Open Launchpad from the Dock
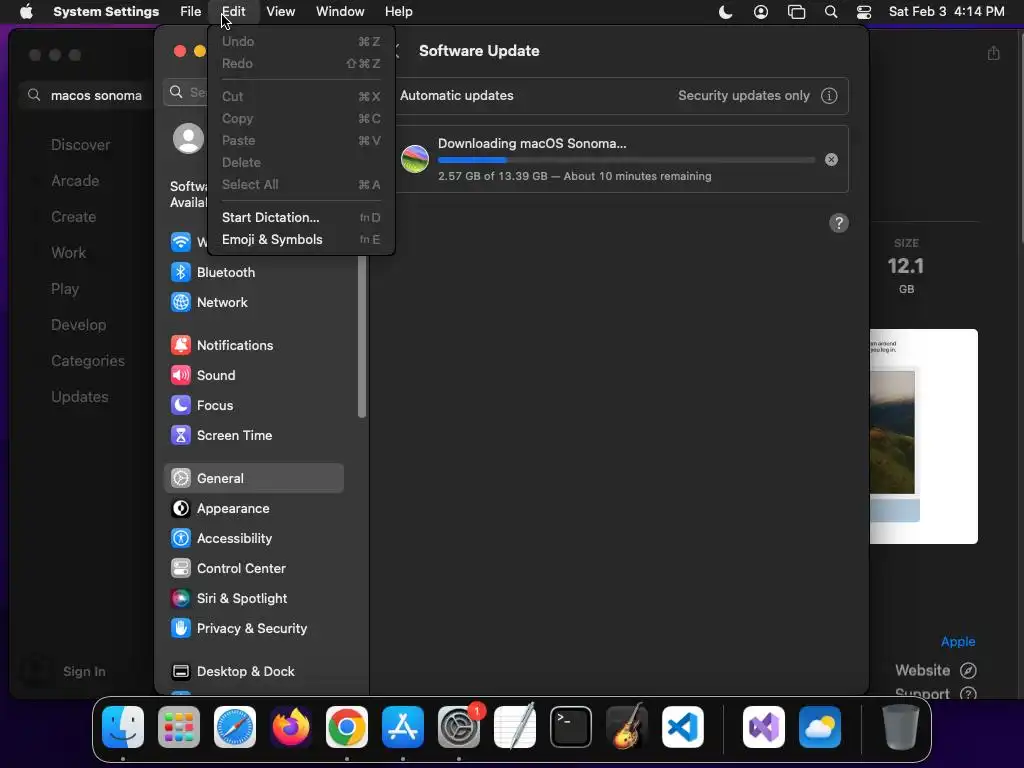The width and height of the screenshot is (1024, 768). click(x=179, y=727)
